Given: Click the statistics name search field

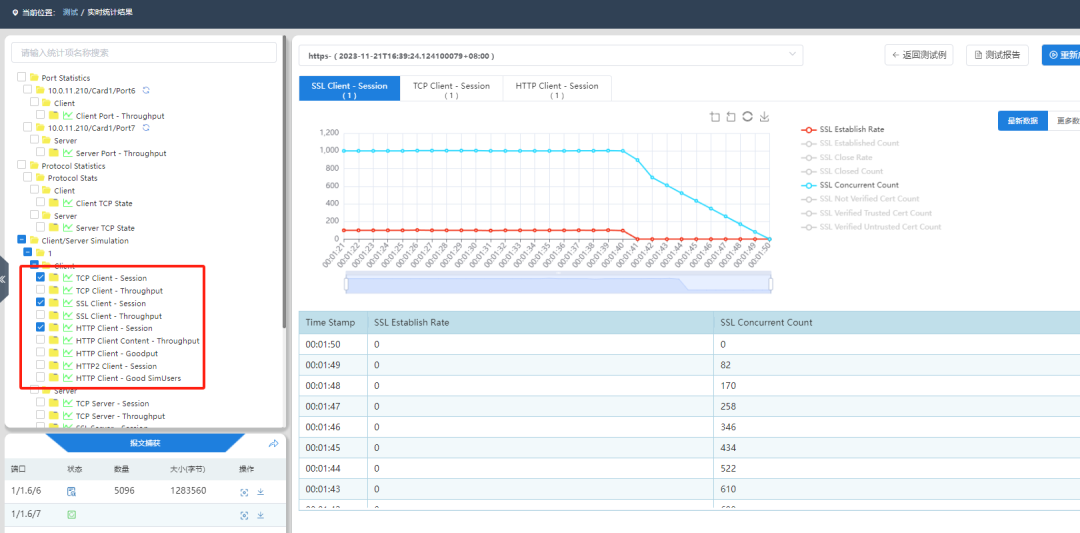Looking at the screenshot, I should coord(144,52).
